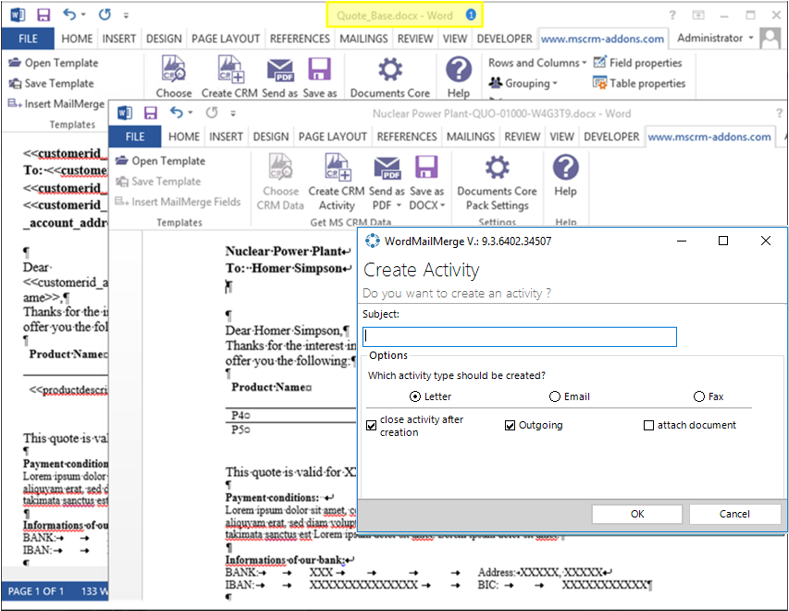Click Save icon in back Word title bar
The height and width of the screenshot is (611, 789).
point(44,15)
